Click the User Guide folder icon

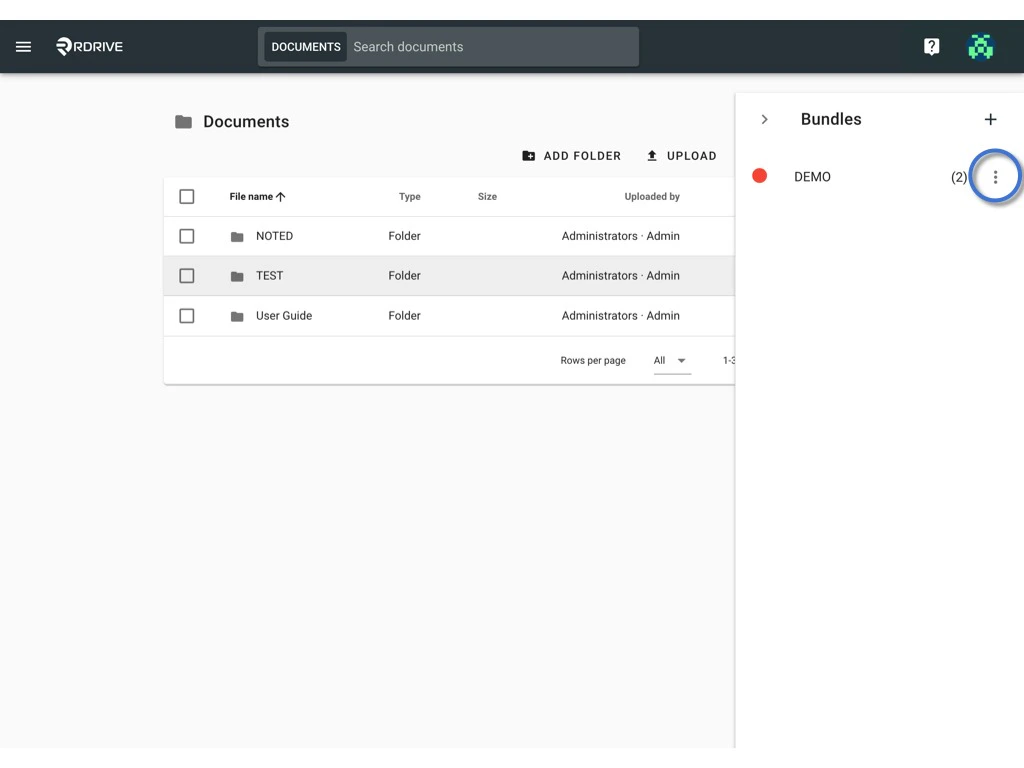click(237, 316)
